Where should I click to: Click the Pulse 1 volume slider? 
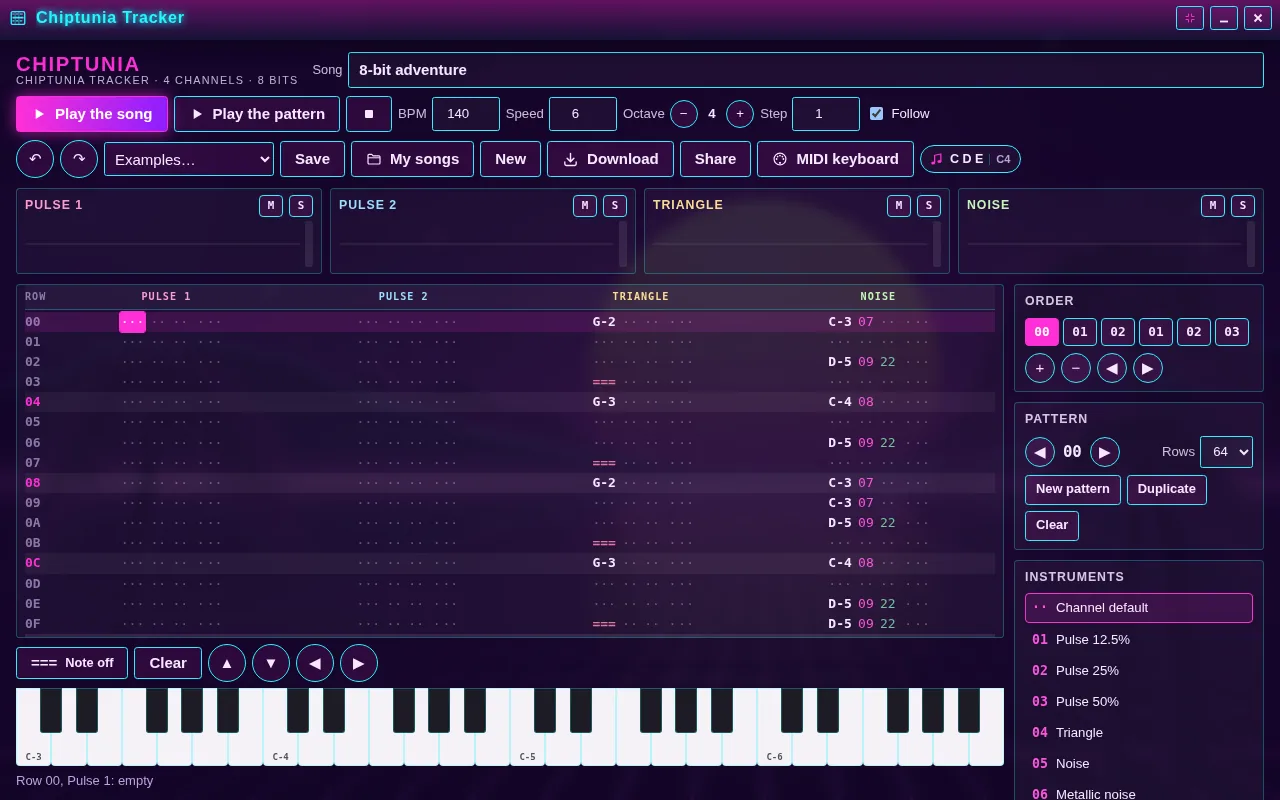(309, 244)
